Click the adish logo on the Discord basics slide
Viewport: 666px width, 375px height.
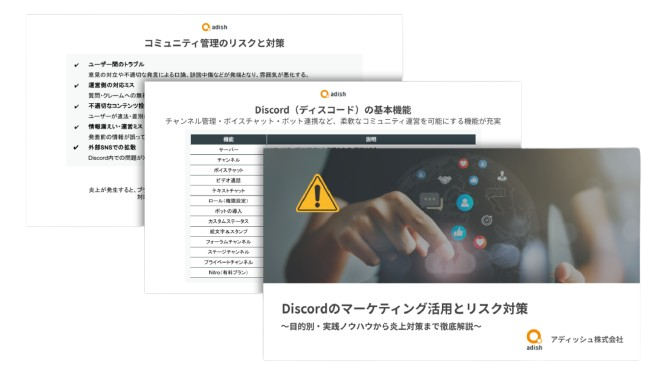(333, 94)
